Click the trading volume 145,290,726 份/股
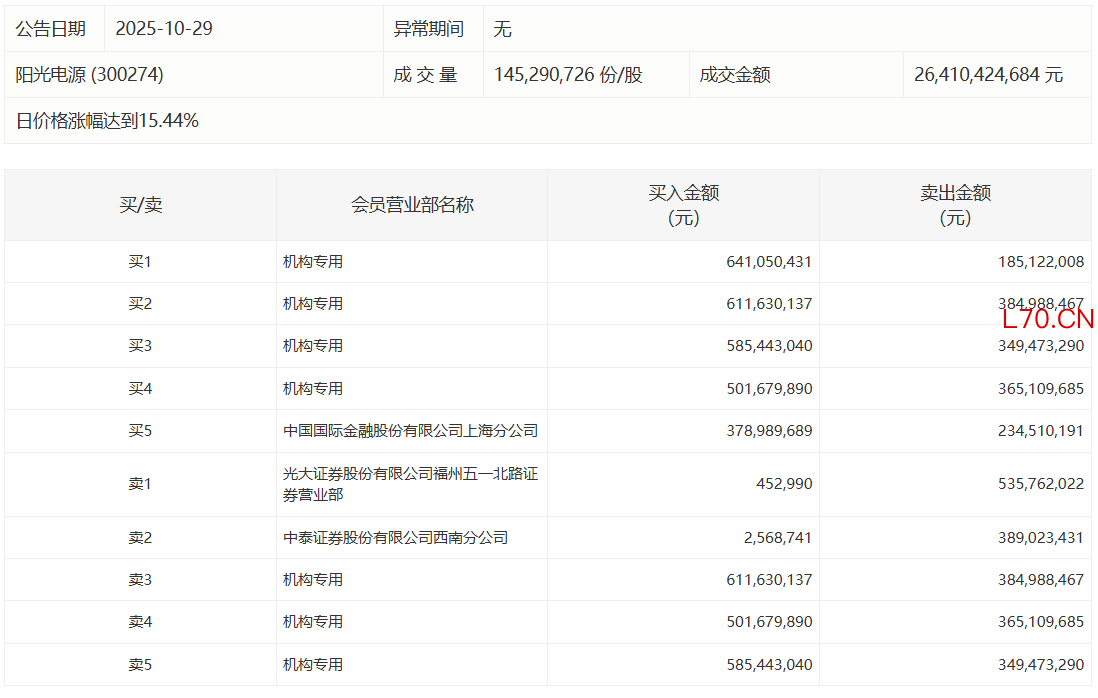 (x=568, y=75)
